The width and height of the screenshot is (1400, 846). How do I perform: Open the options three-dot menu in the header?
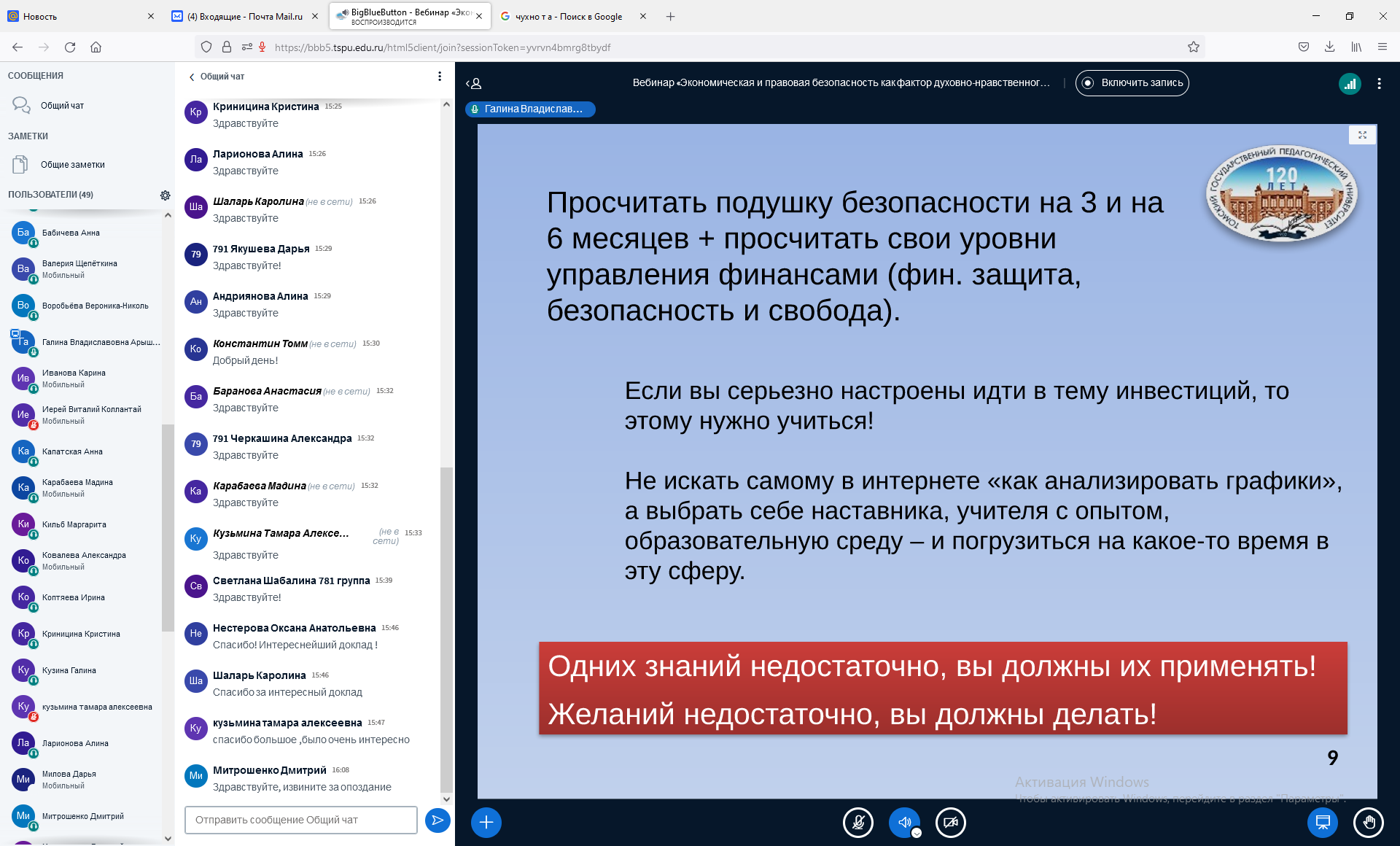click(1379, 84)
